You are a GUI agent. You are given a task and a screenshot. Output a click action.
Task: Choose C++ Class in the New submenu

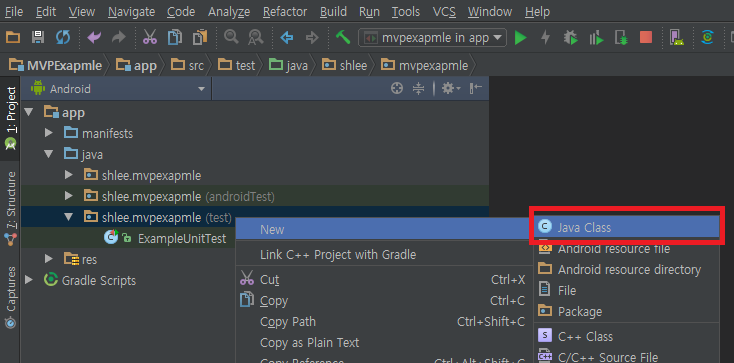click(626, 336)
